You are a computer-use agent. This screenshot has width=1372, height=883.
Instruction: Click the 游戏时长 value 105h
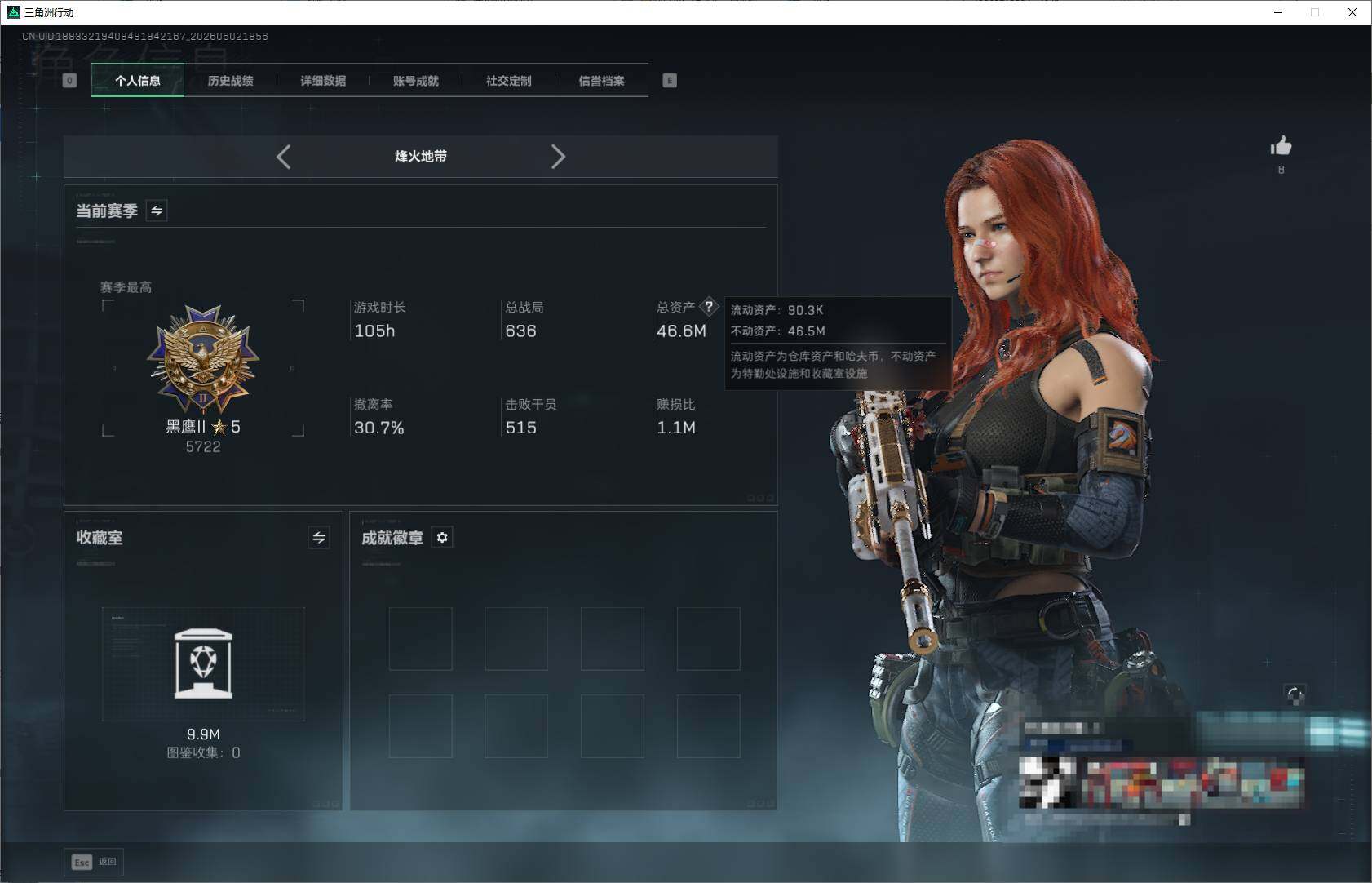tap(374, 331)
